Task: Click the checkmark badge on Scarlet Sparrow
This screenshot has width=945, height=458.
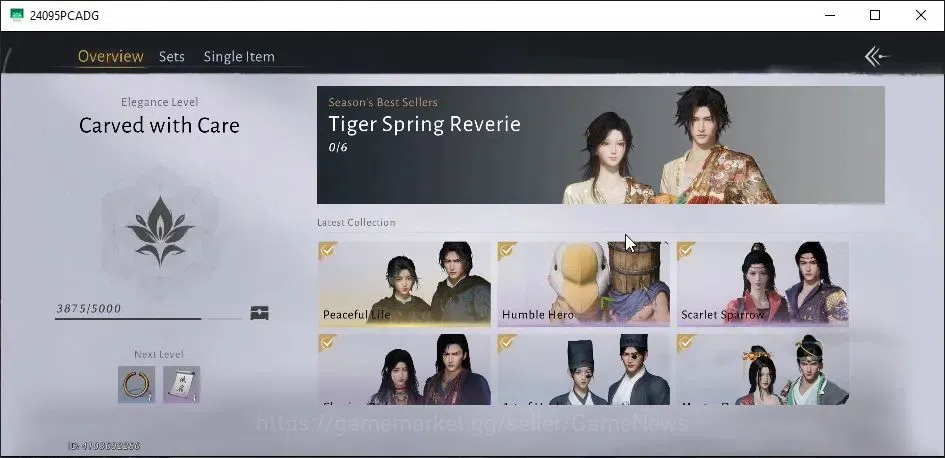Action: (x=686, y=250)
